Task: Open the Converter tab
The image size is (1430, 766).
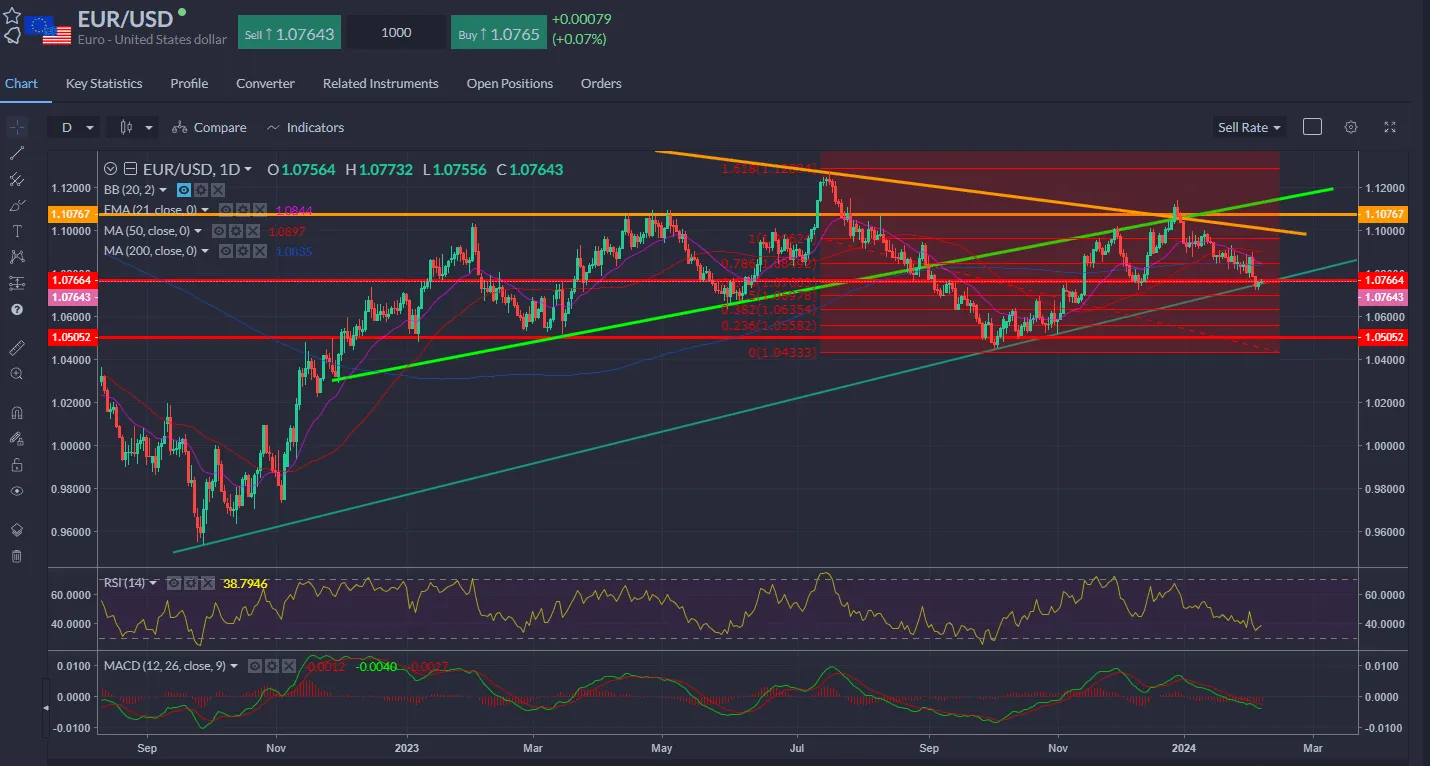Action: click(x=265, y=84)
